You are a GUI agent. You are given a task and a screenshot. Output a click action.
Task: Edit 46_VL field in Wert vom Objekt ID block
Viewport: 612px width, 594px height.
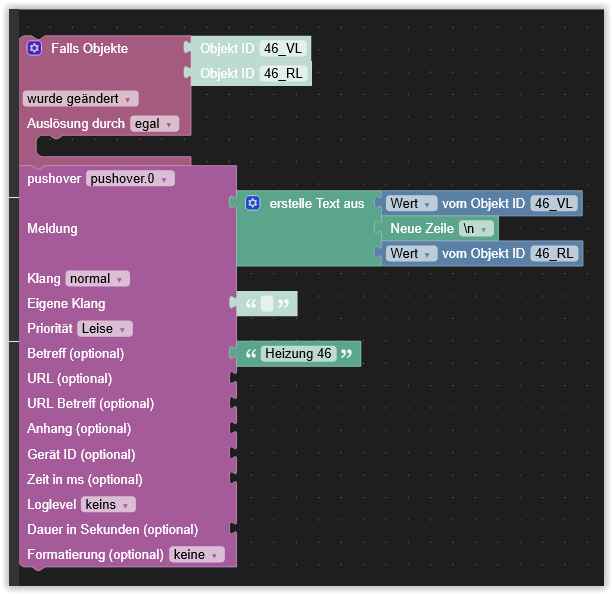click(x=554, y=203)
